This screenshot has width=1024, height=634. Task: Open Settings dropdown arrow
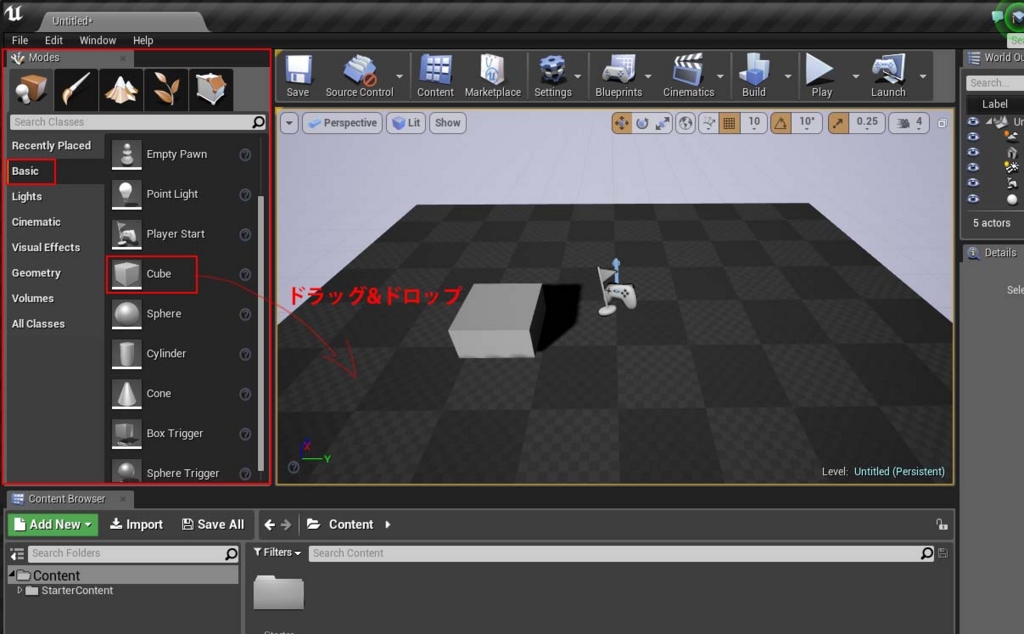tap(578, 76)
